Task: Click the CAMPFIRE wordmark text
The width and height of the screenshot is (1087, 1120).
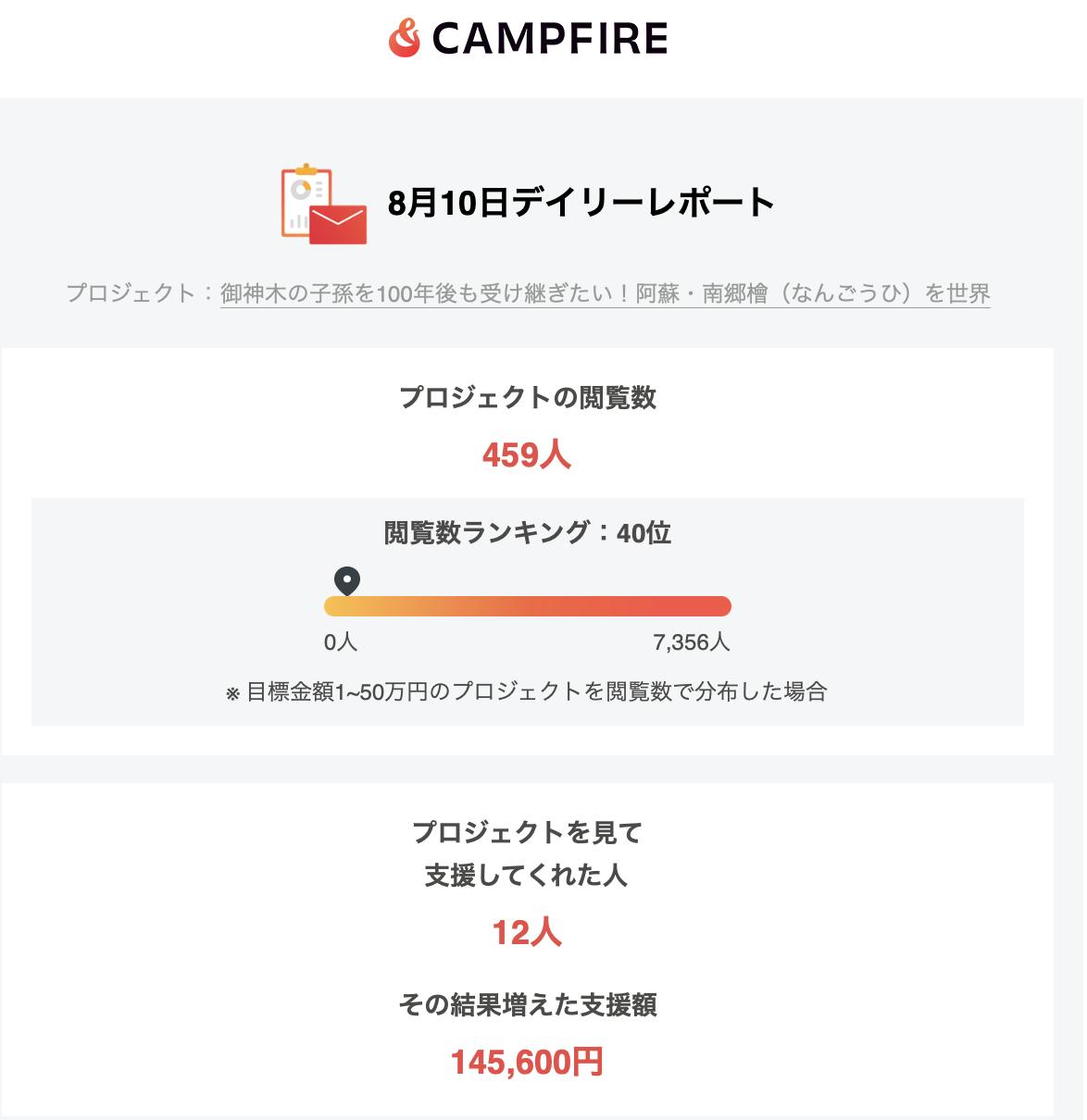Action: [x=550, y=39]
